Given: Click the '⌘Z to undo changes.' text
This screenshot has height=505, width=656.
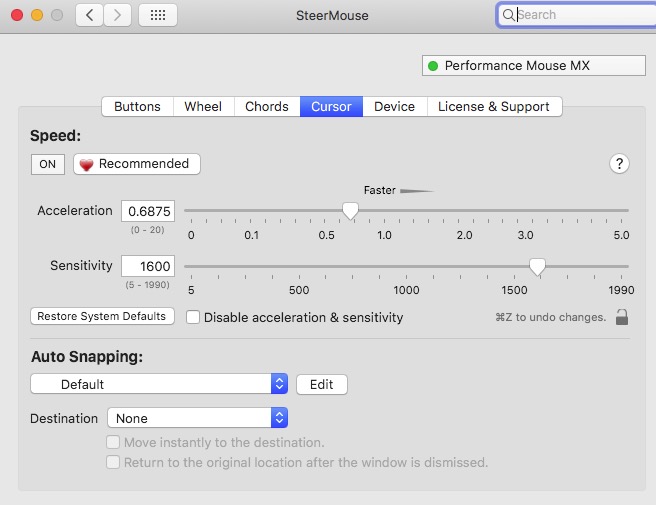Looking at the screenshot, I should point(551,317).
